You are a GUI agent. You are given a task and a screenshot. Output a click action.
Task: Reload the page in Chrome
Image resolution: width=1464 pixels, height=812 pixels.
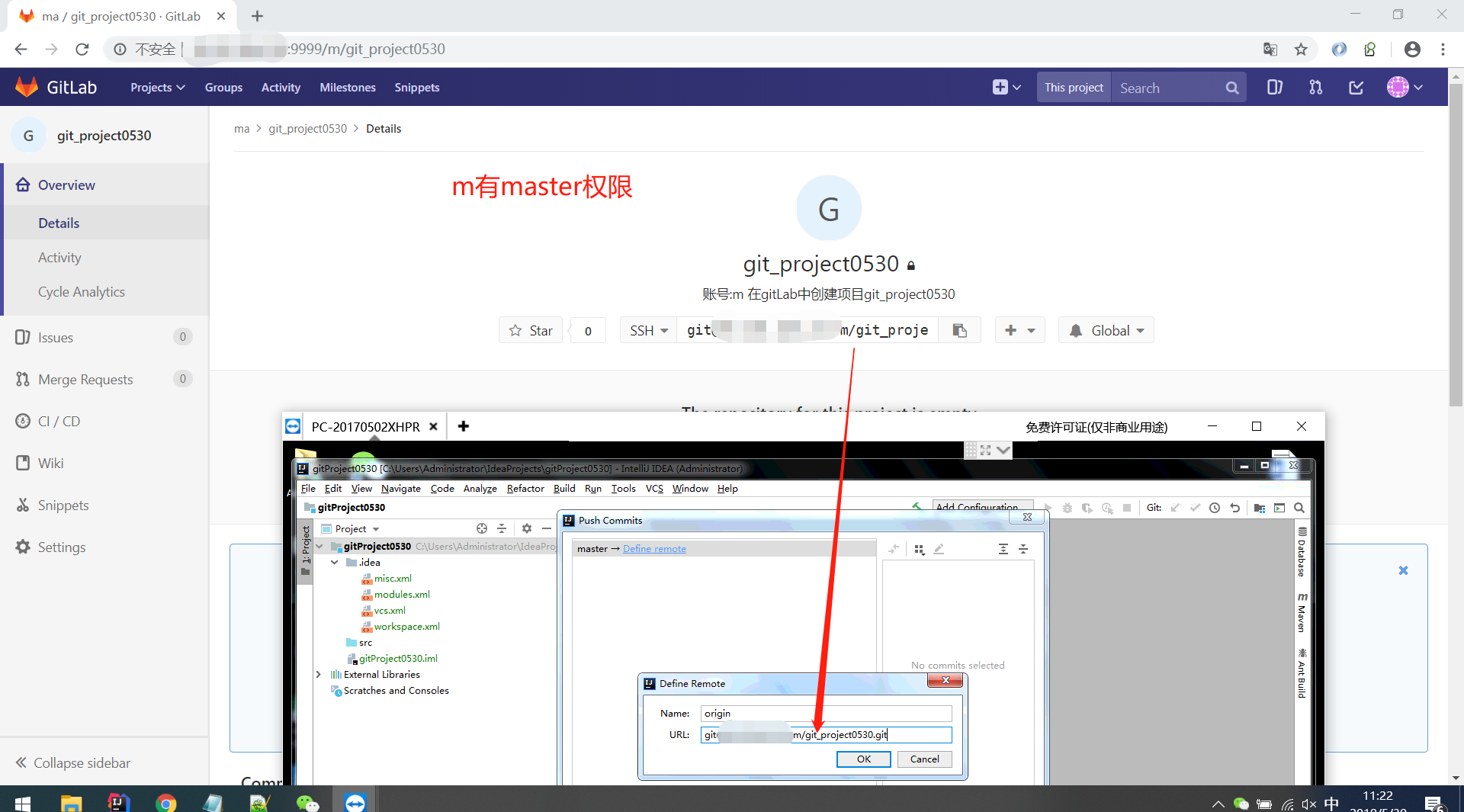(x=82, y=50)
